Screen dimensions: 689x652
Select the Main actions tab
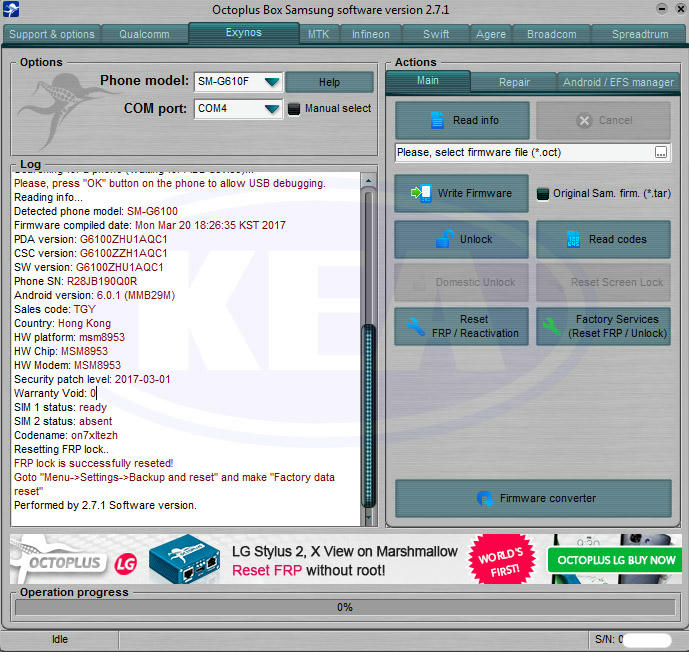point(428,81)
